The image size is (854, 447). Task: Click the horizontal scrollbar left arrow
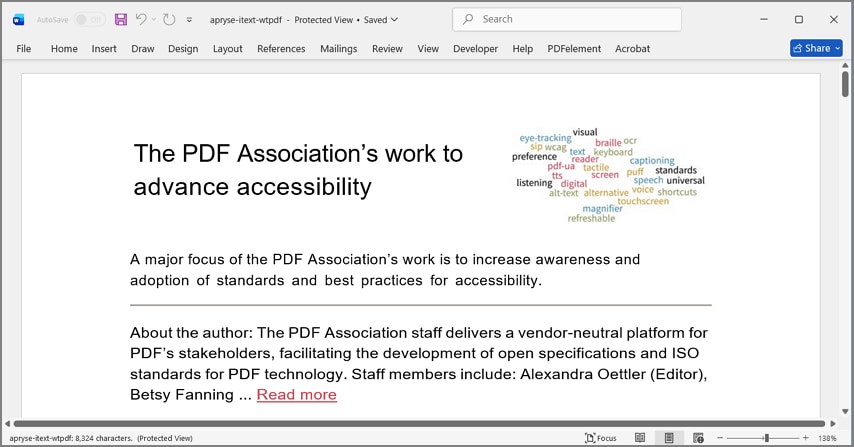point(7,423)
